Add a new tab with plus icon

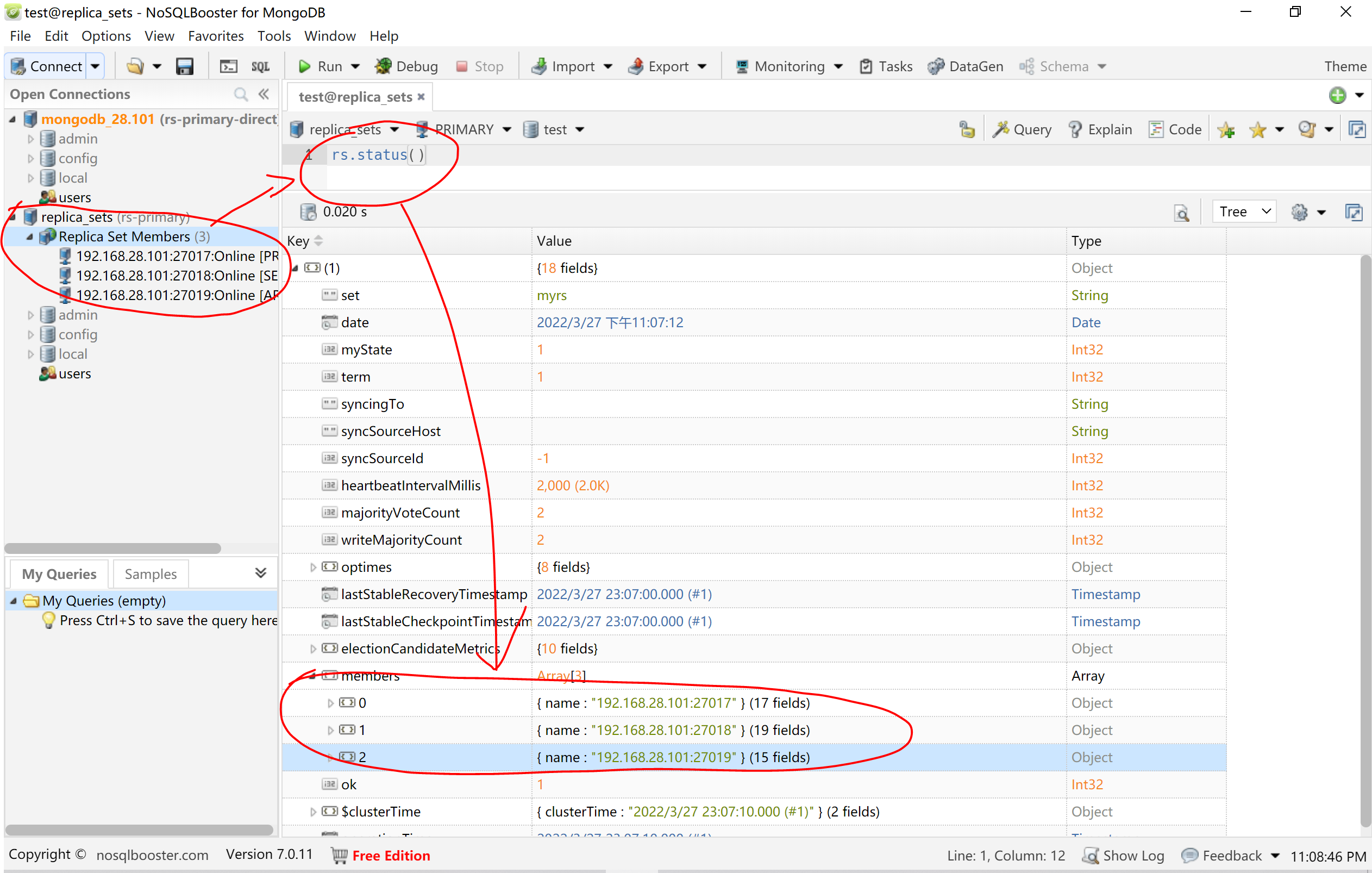1337,95
